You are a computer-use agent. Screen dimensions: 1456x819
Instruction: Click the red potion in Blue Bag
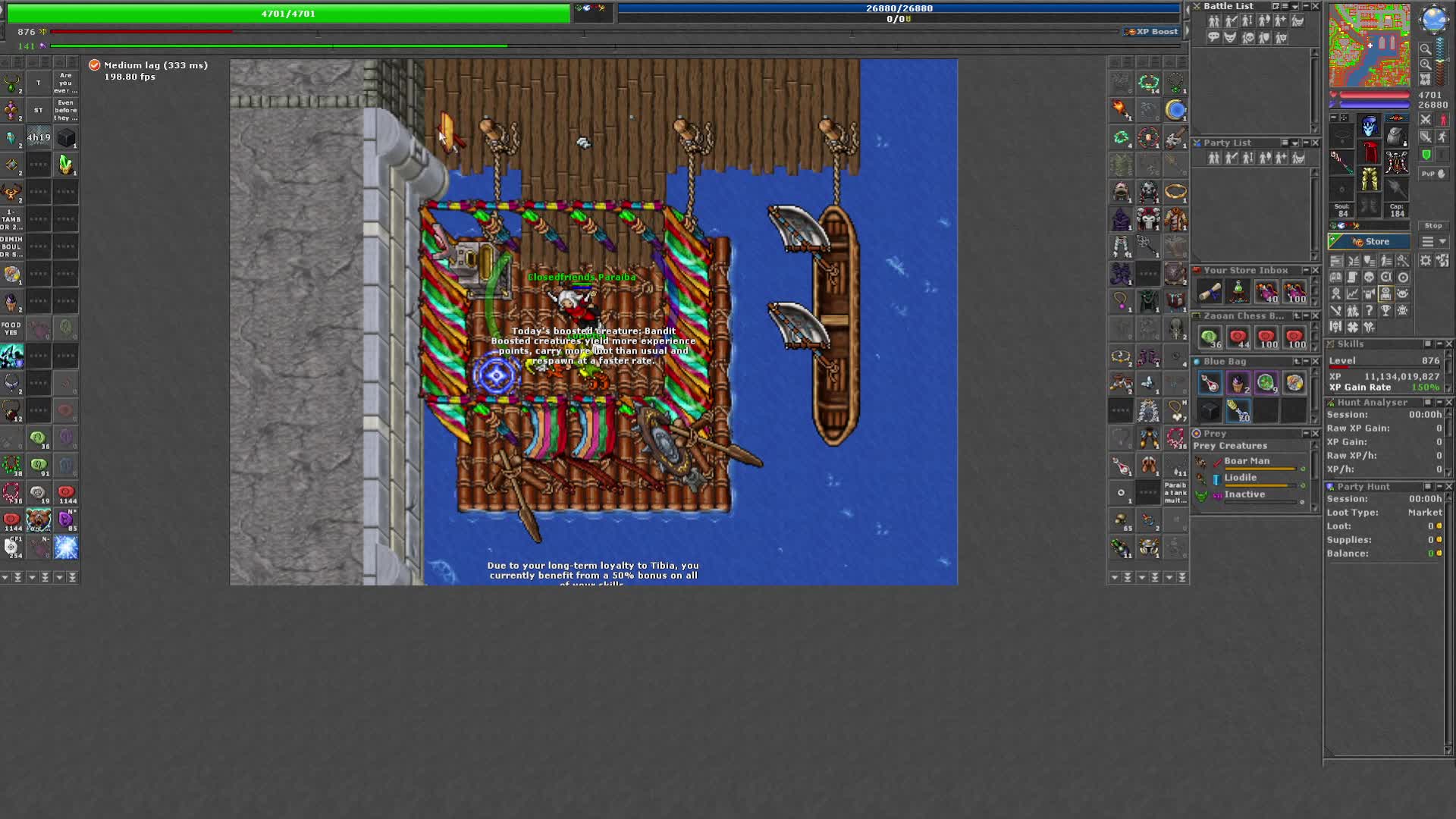[1210, 383]
